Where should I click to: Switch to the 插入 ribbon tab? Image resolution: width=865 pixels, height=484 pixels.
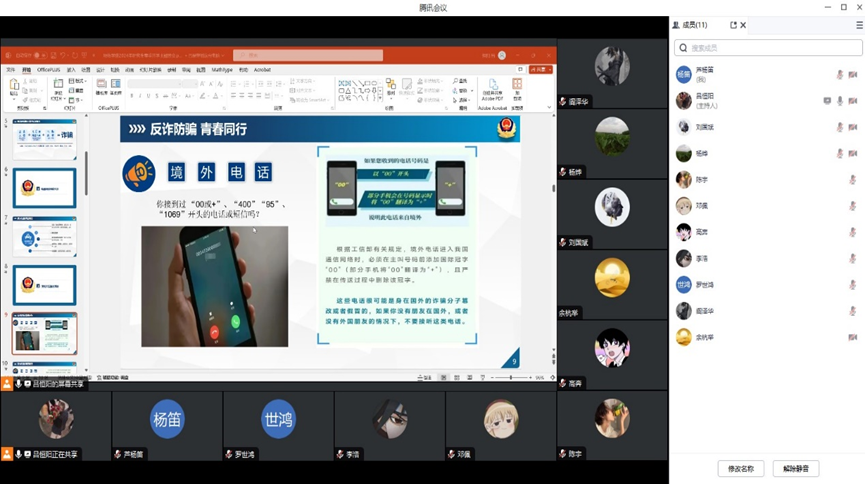click(71, 70)
